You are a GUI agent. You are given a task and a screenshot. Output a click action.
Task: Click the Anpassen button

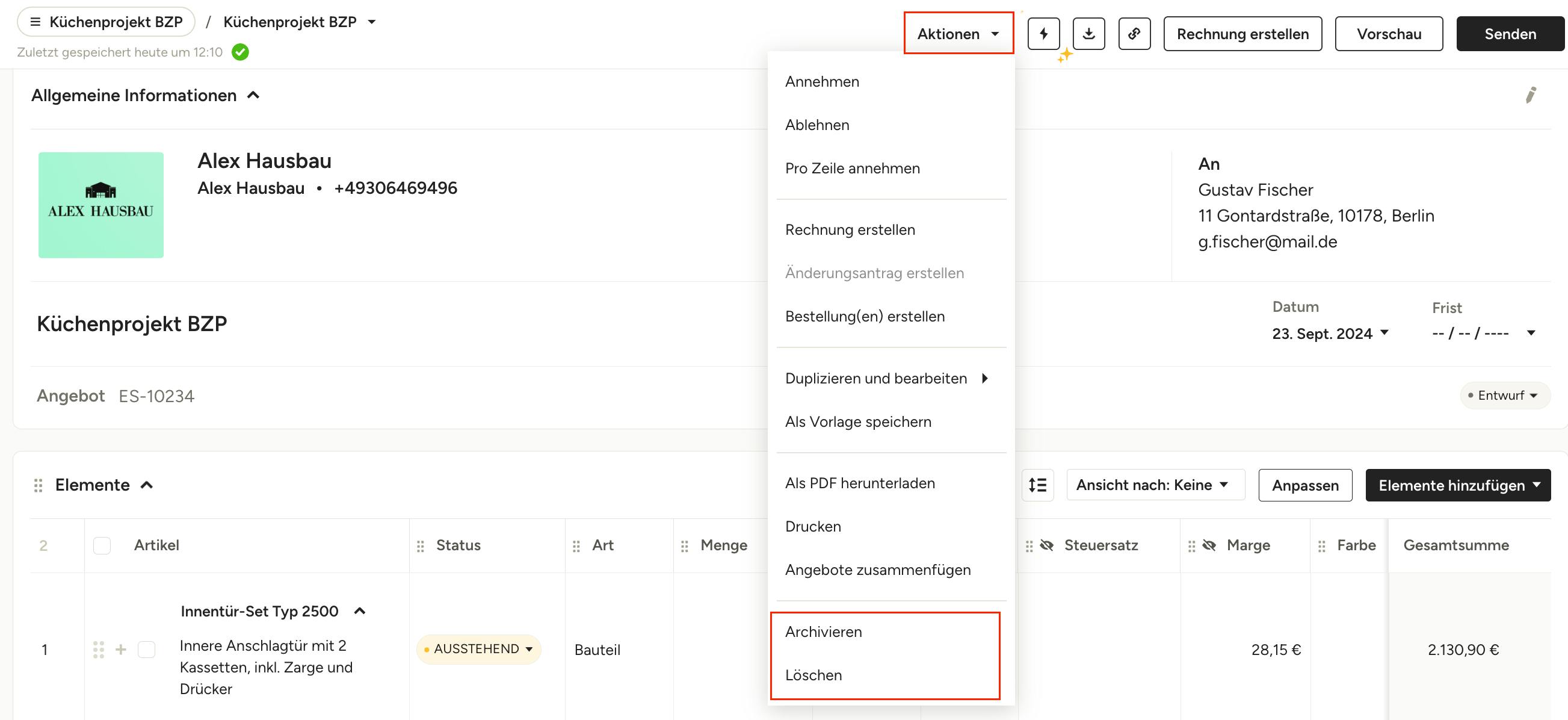[x=1304, y=485]
